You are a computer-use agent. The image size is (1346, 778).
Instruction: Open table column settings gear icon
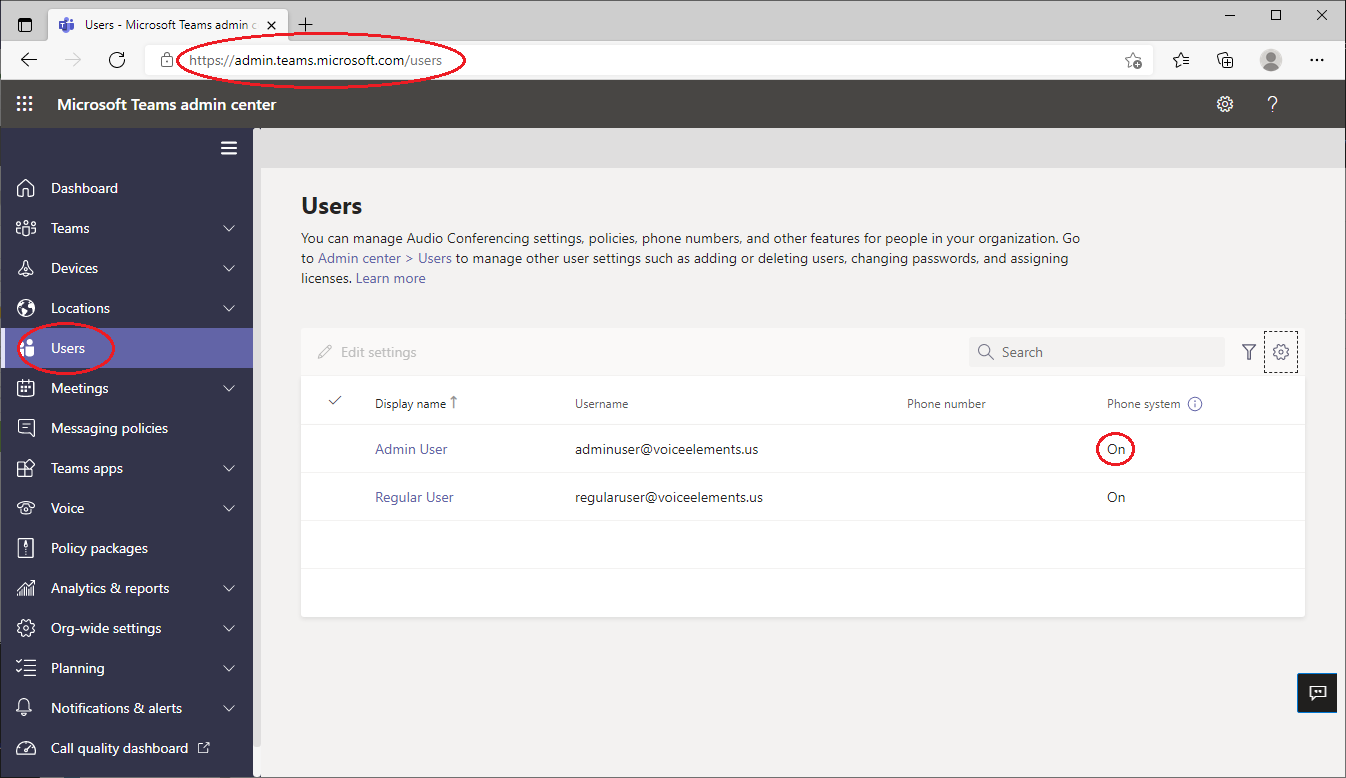(x=1281, y=352)
